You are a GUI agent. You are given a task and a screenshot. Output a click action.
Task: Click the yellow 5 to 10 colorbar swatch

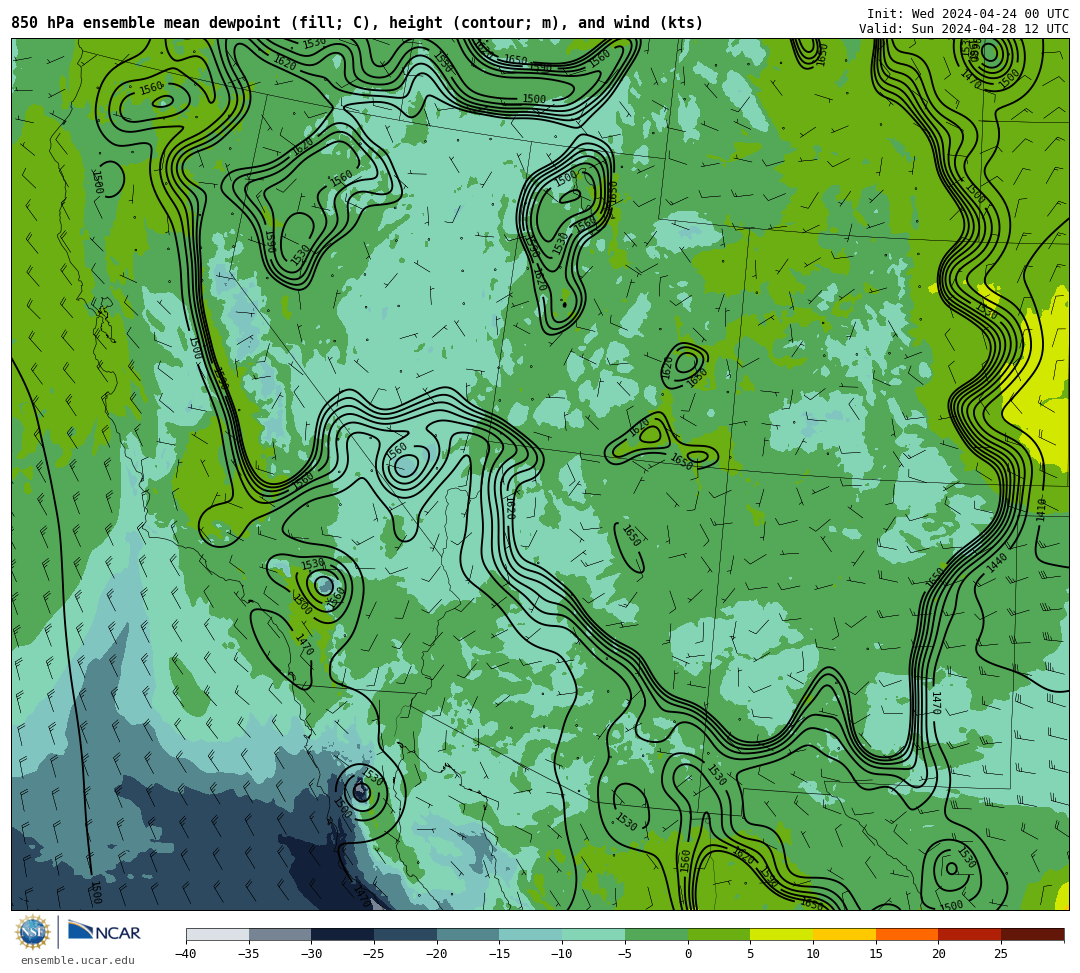click(x=782, y=934)
